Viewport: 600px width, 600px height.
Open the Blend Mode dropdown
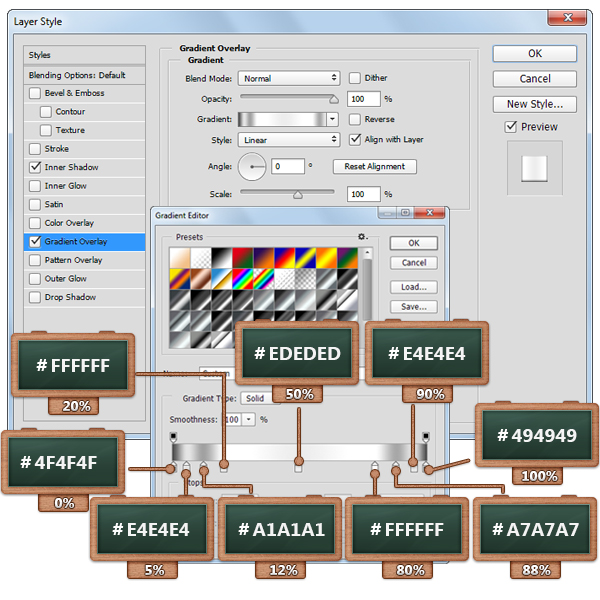click(290, 78)
